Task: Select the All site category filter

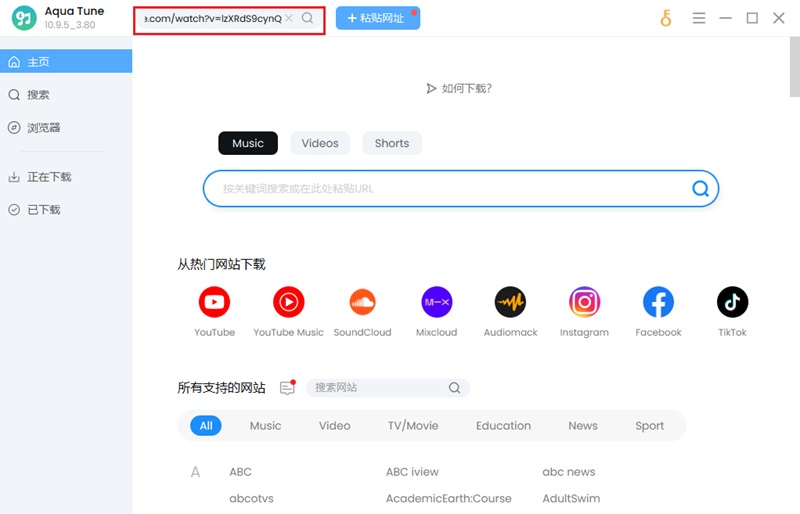Action: [x=206, y=426]
